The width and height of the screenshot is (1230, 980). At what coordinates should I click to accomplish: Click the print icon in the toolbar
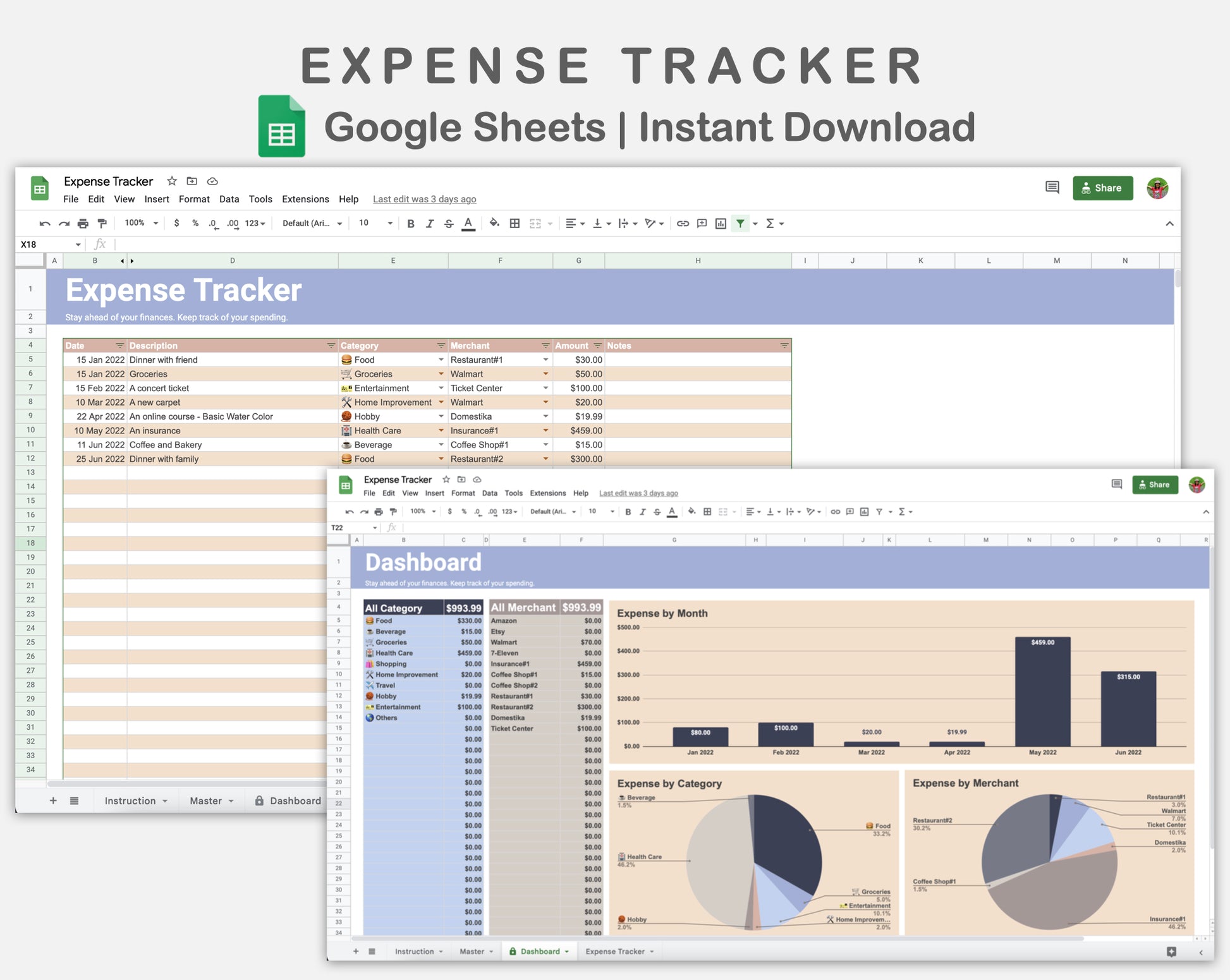coord(83,224)
